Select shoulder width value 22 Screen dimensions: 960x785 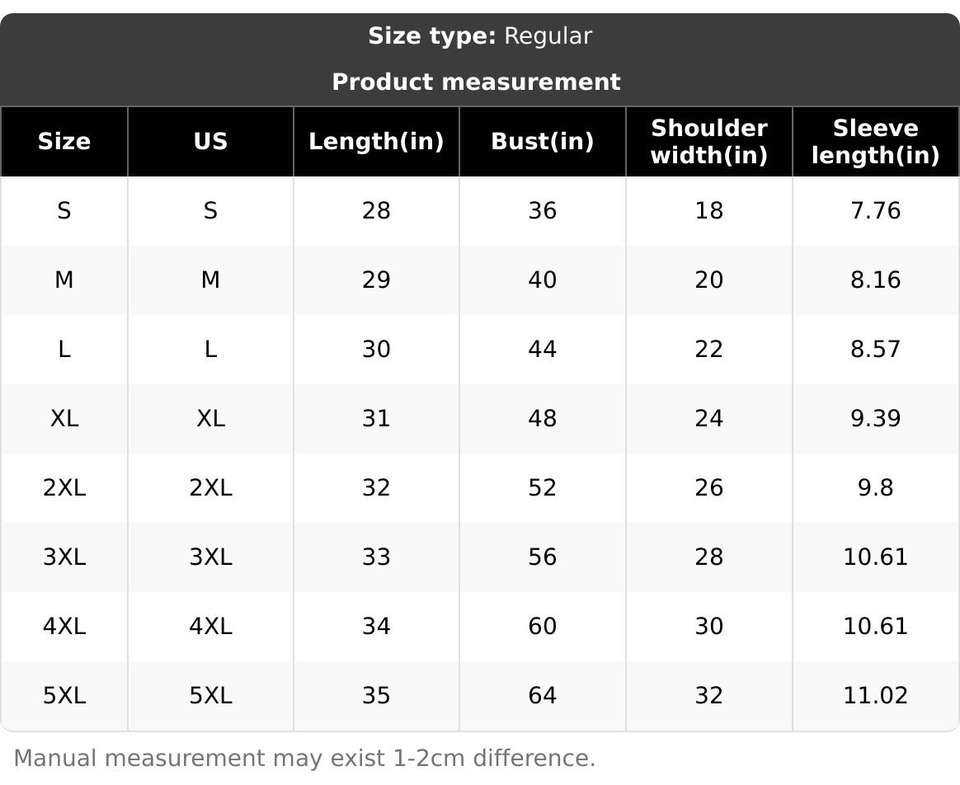709,350
